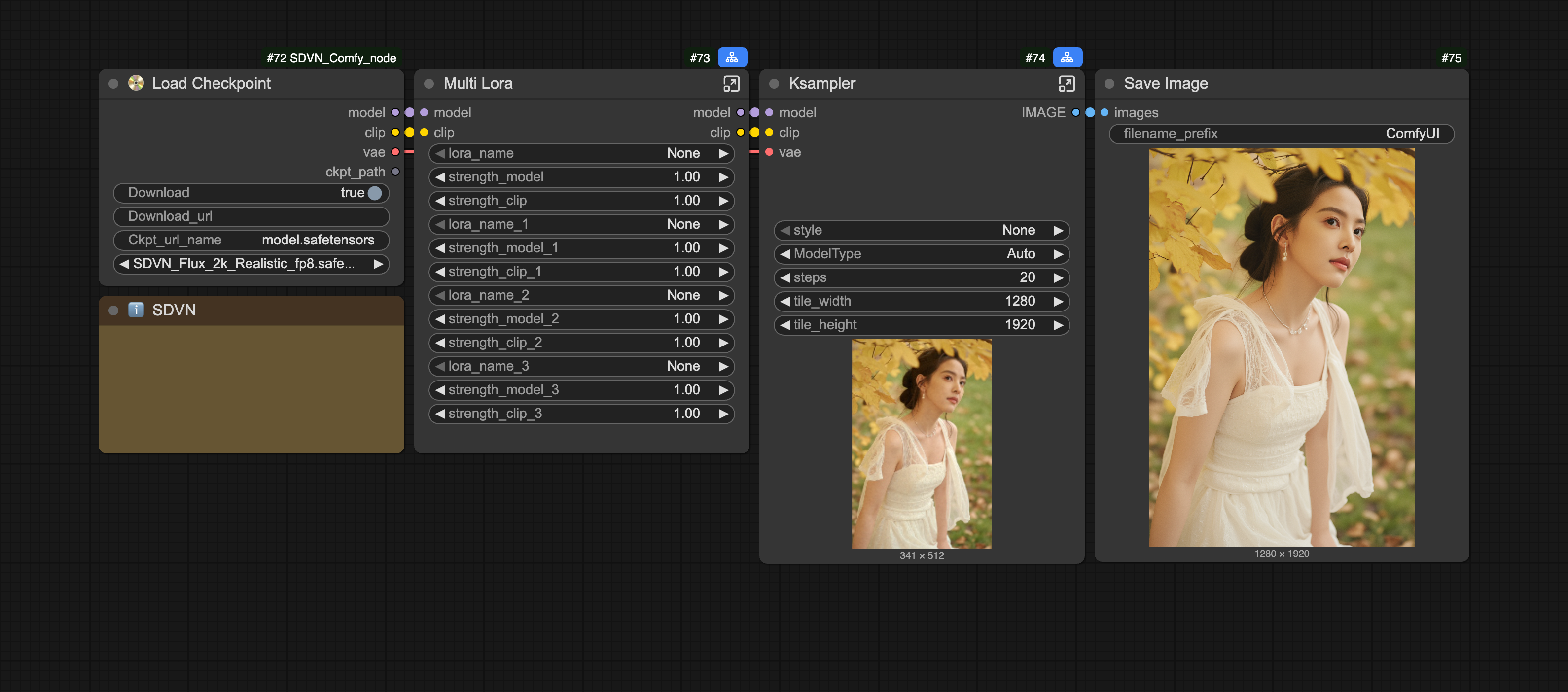Open the Multi Lora node expand icon
The height and width of the screenshot is (692, 1568).
click(x=731, y=83)
